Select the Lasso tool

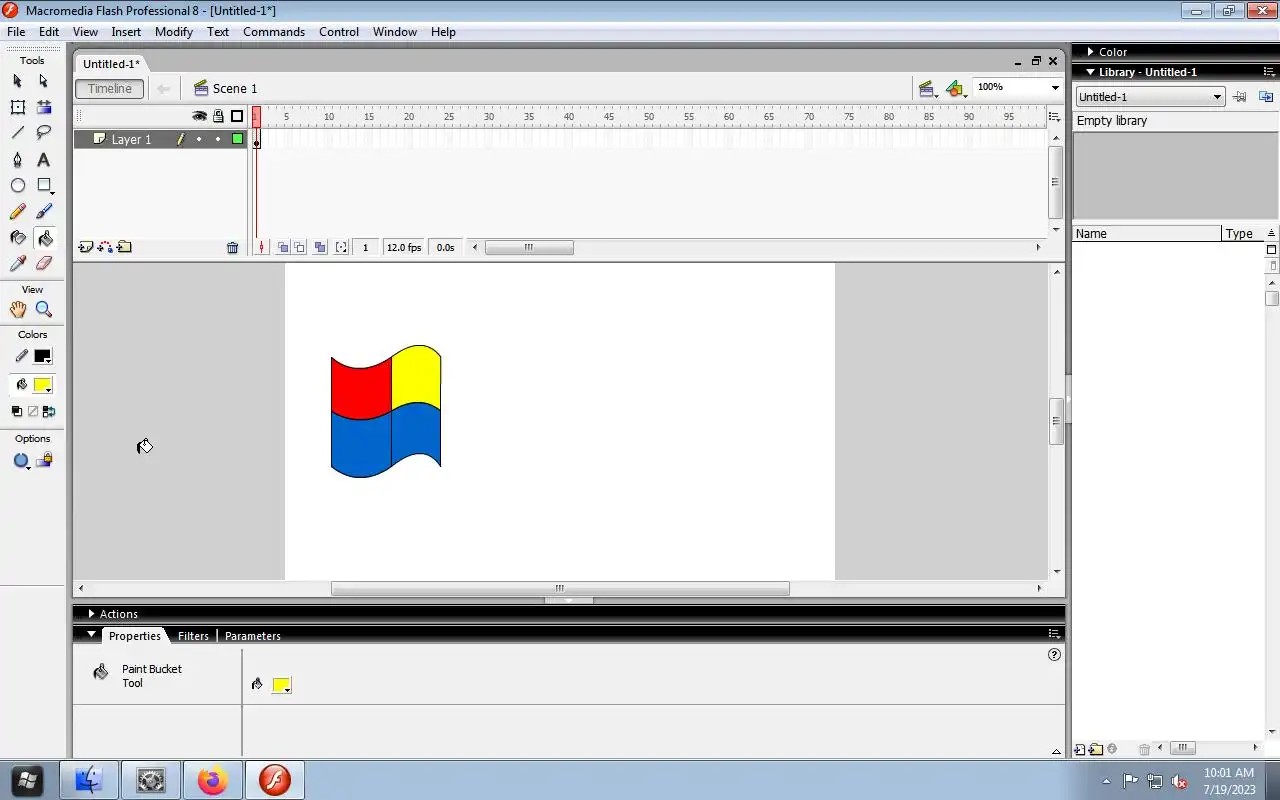coord(43,133)
